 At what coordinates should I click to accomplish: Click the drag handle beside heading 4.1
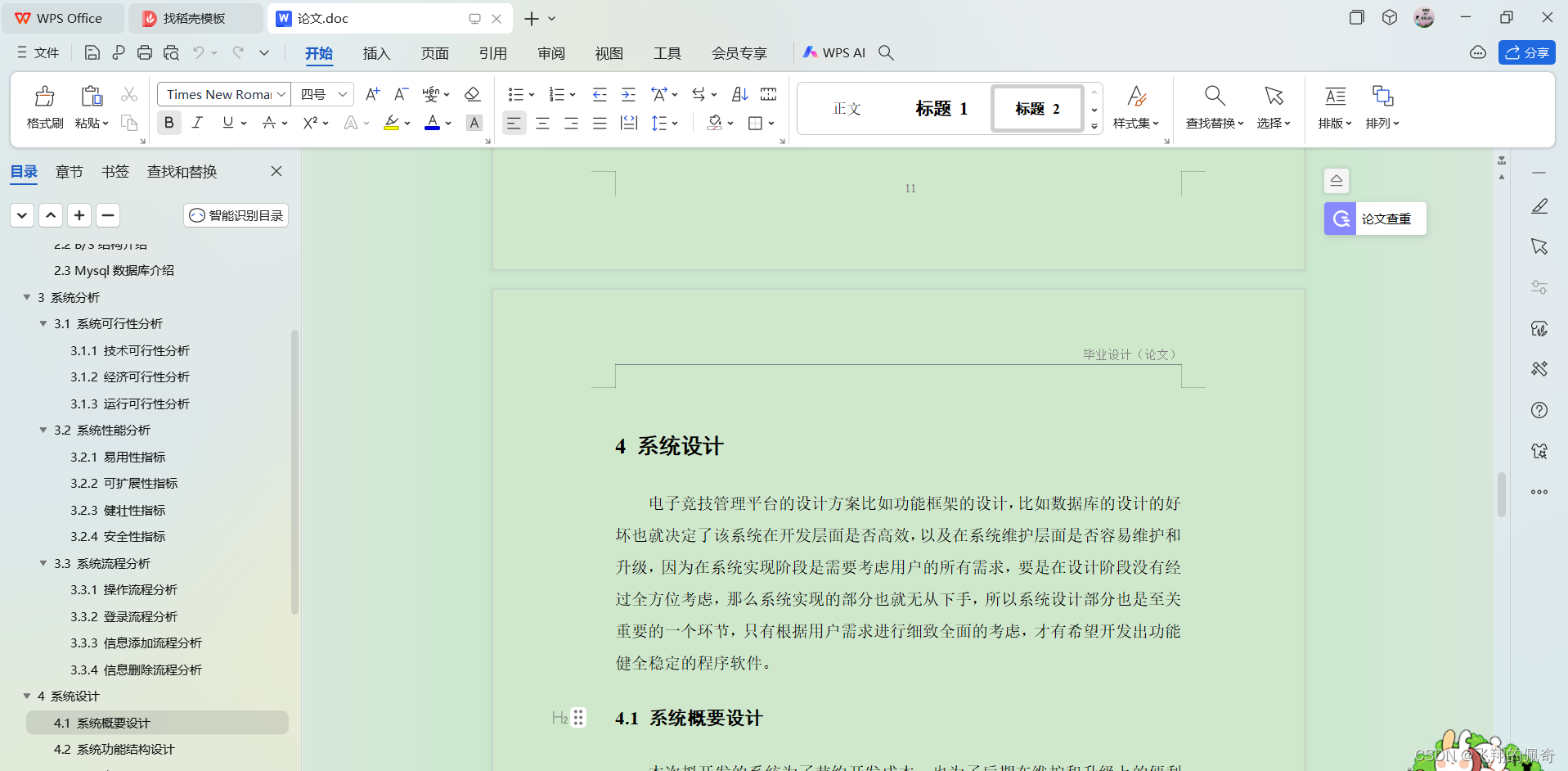tap(578, 718)
